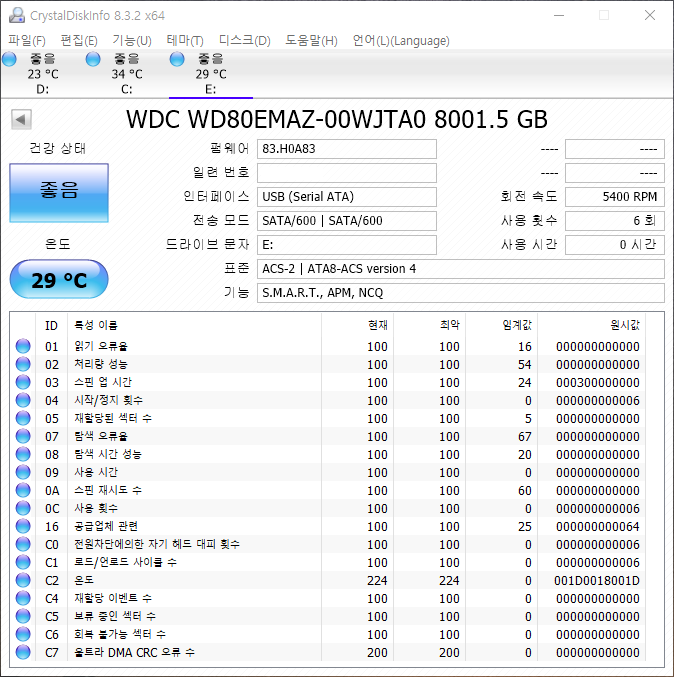The image size is (674, 677).
Task: Click the power-on hours field 0 시간
Action: click(x=615, y=245)
